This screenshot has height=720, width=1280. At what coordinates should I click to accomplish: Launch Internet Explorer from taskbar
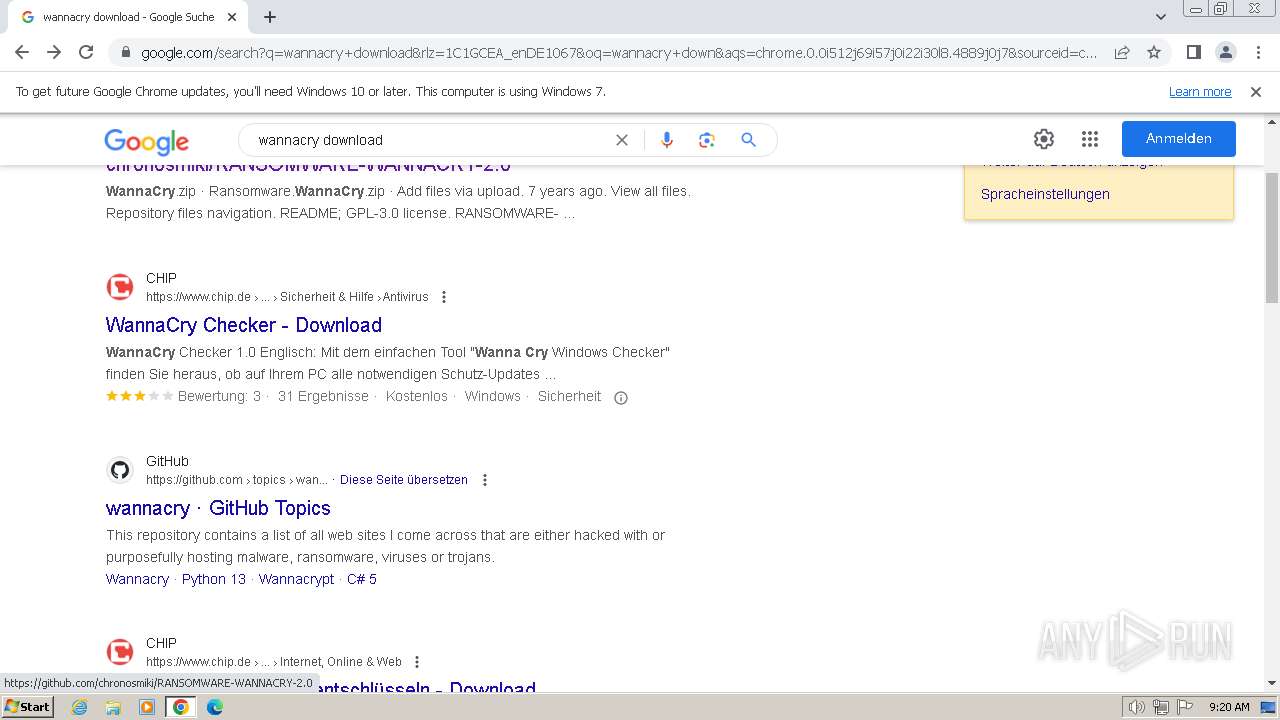click(x=79, y=707)
